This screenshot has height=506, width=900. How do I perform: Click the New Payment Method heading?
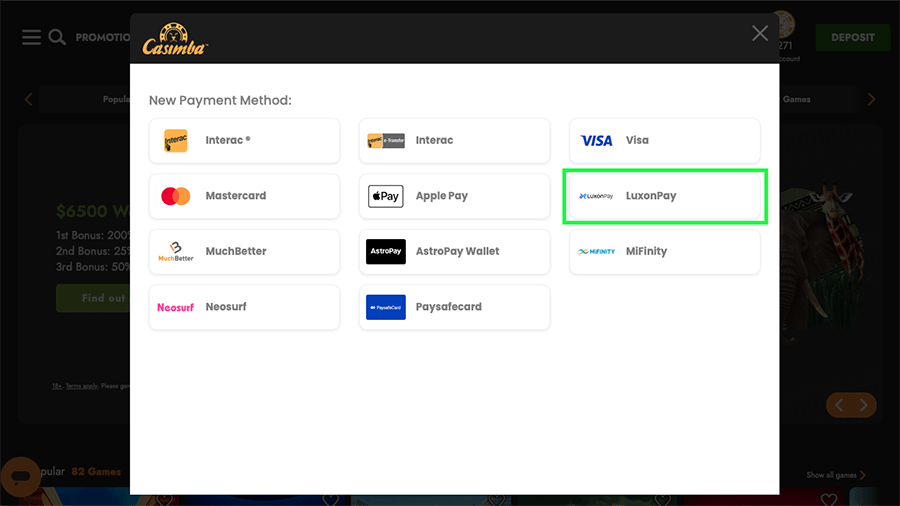(220, 100)
